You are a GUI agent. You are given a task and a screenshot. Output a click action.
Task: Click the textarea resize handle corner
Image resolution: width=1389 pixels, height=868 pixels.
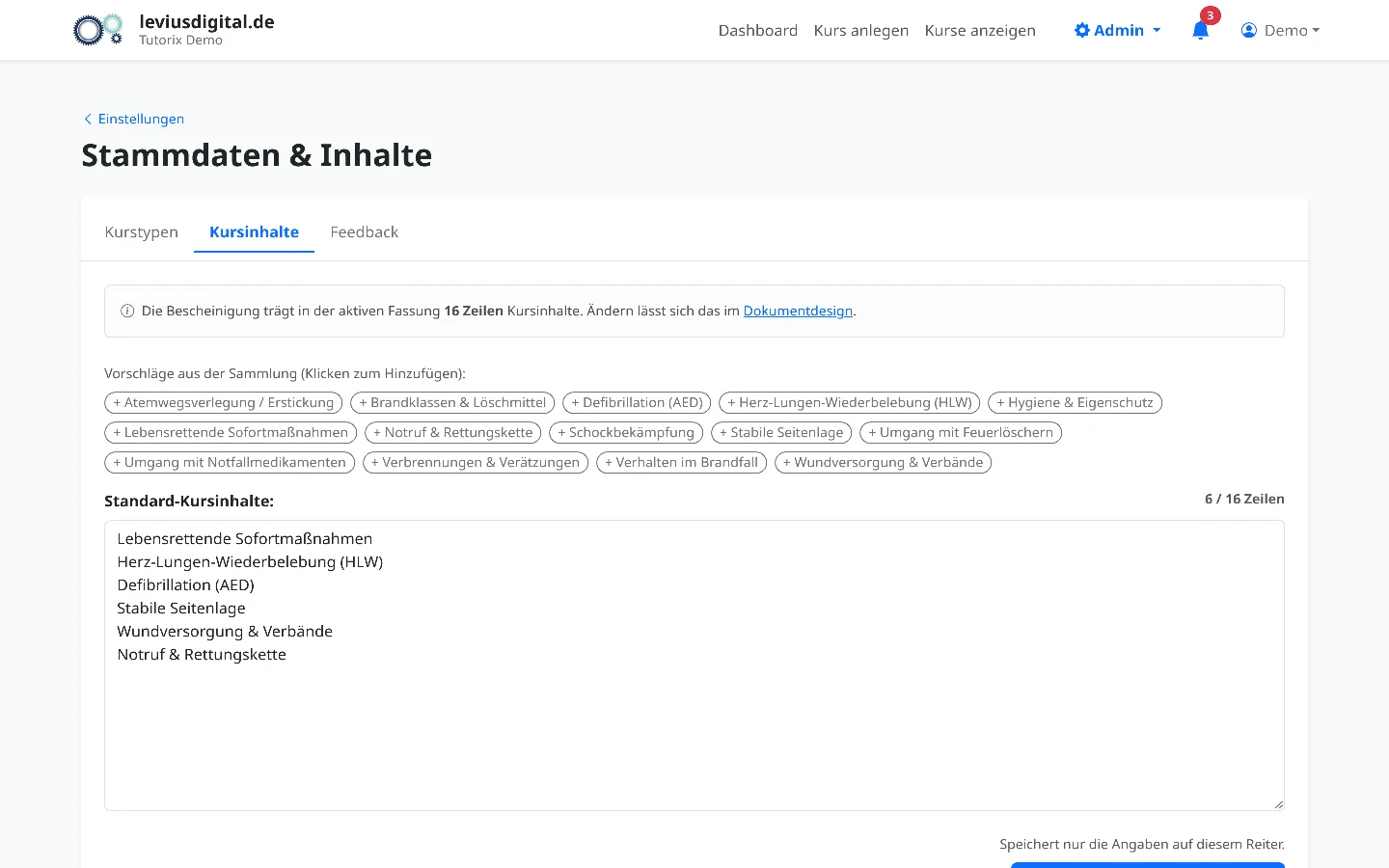(1278, 804)
